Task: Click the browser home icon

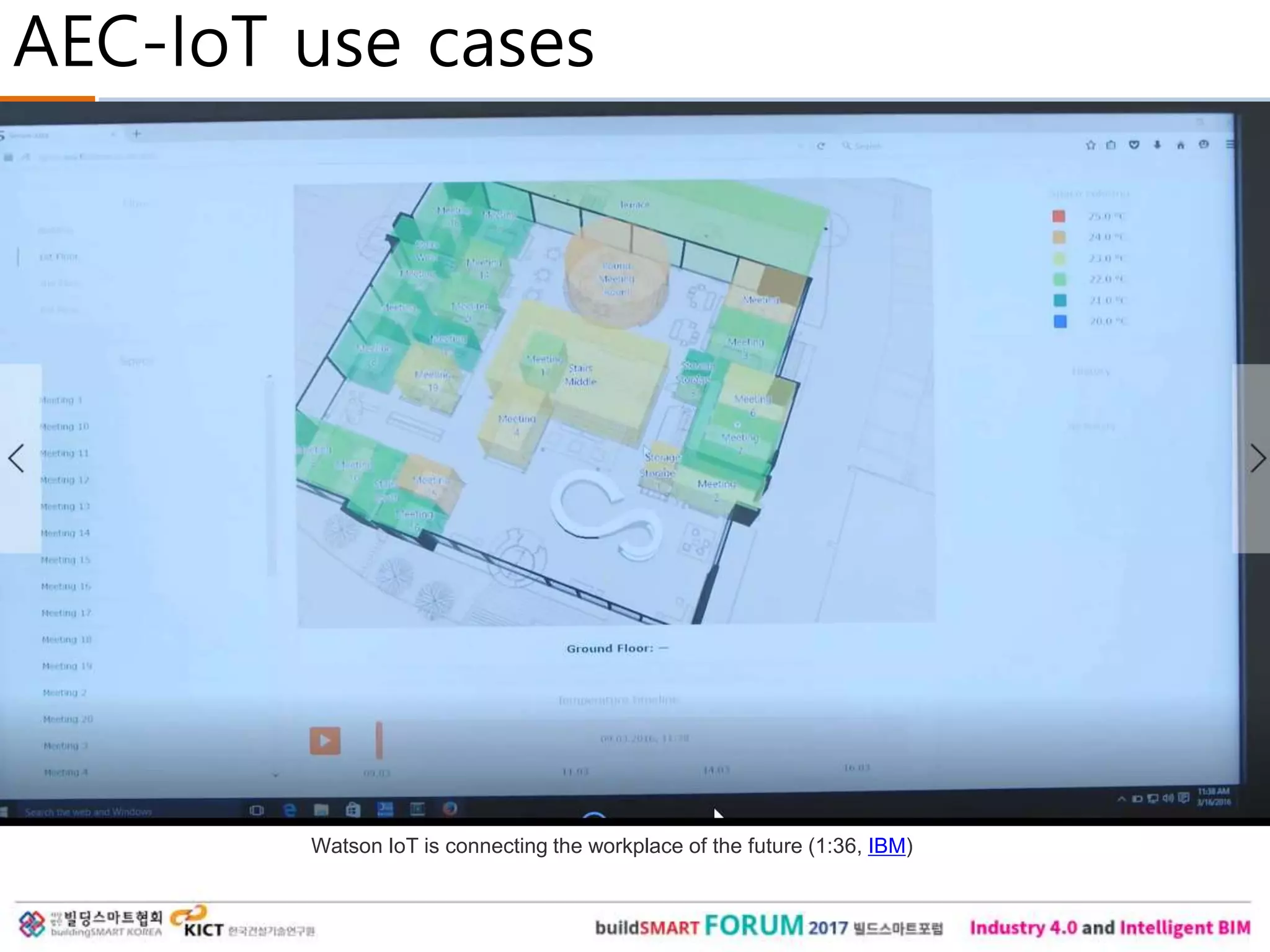Action: [1180, 145]
